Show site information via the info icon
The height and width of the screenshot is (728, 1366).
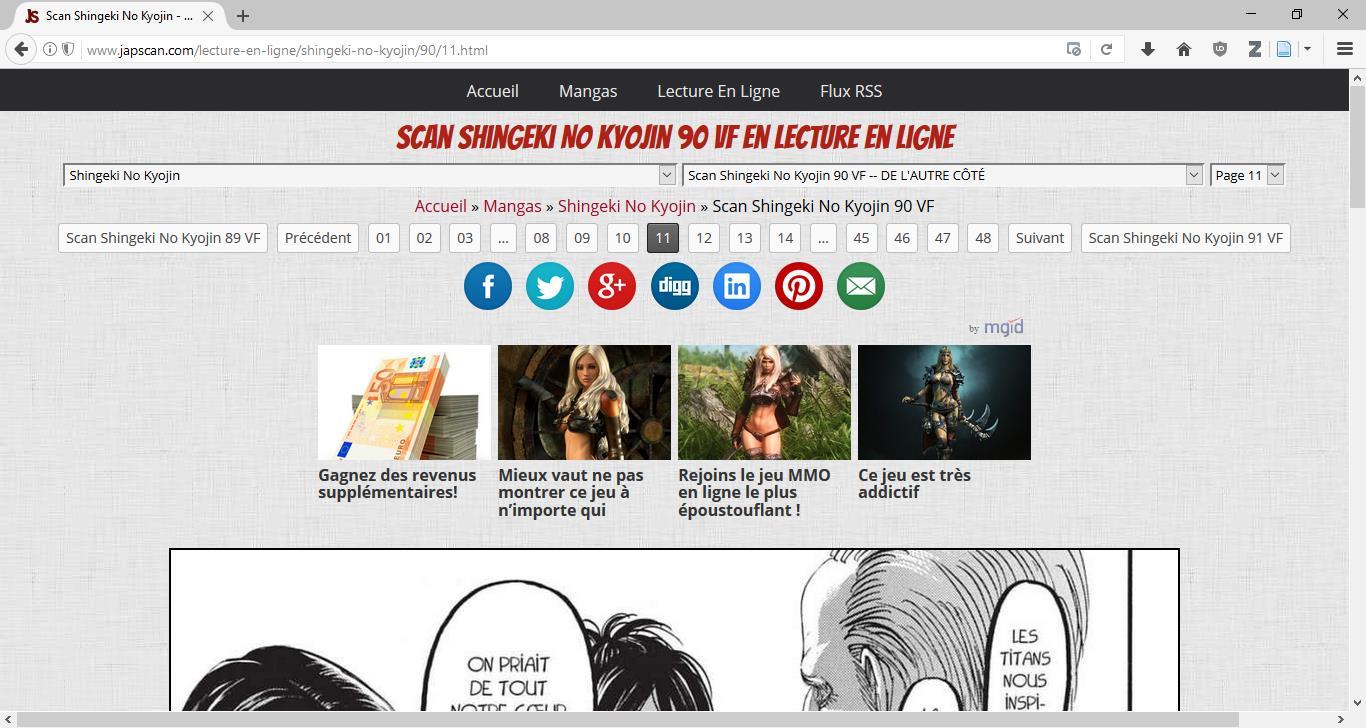click(49, 49)
